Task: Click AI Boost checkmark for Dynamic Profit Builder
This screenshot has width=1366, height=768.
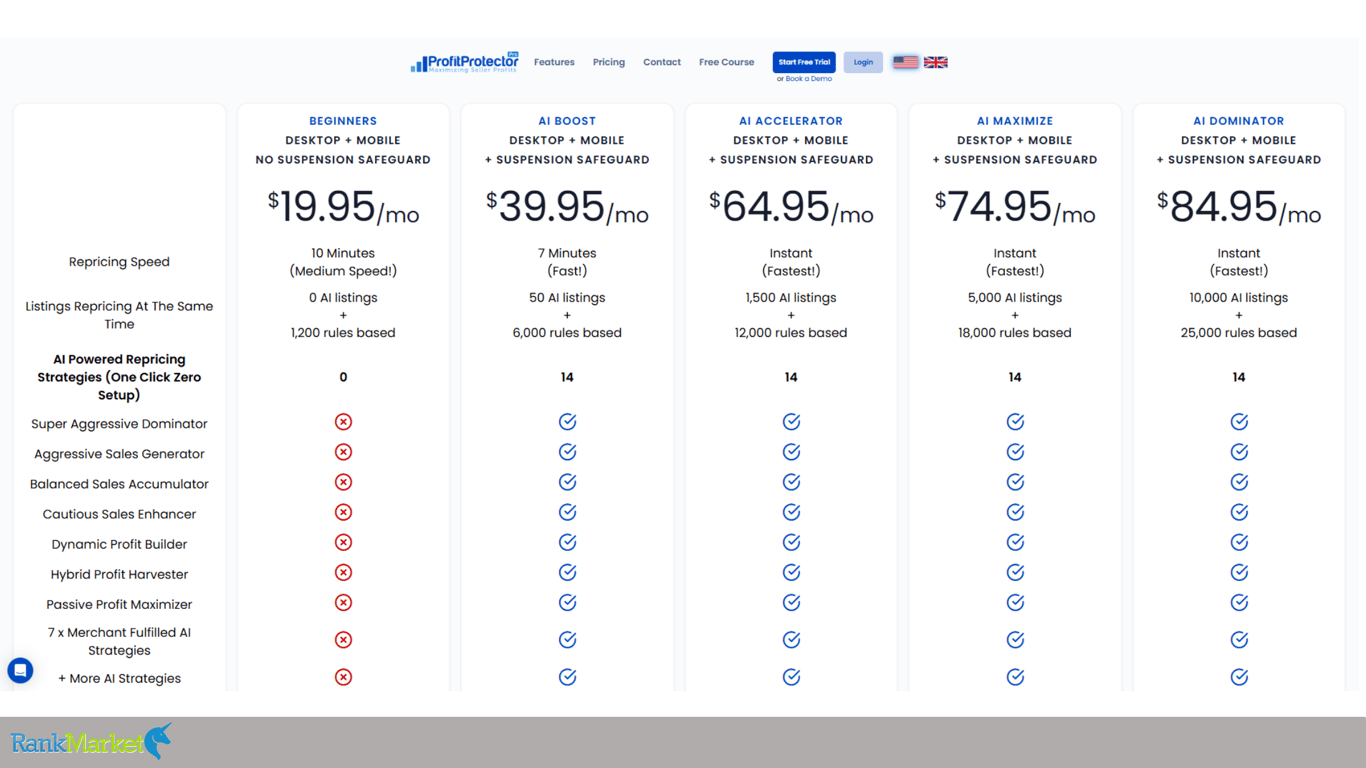Action: [567, 542]
